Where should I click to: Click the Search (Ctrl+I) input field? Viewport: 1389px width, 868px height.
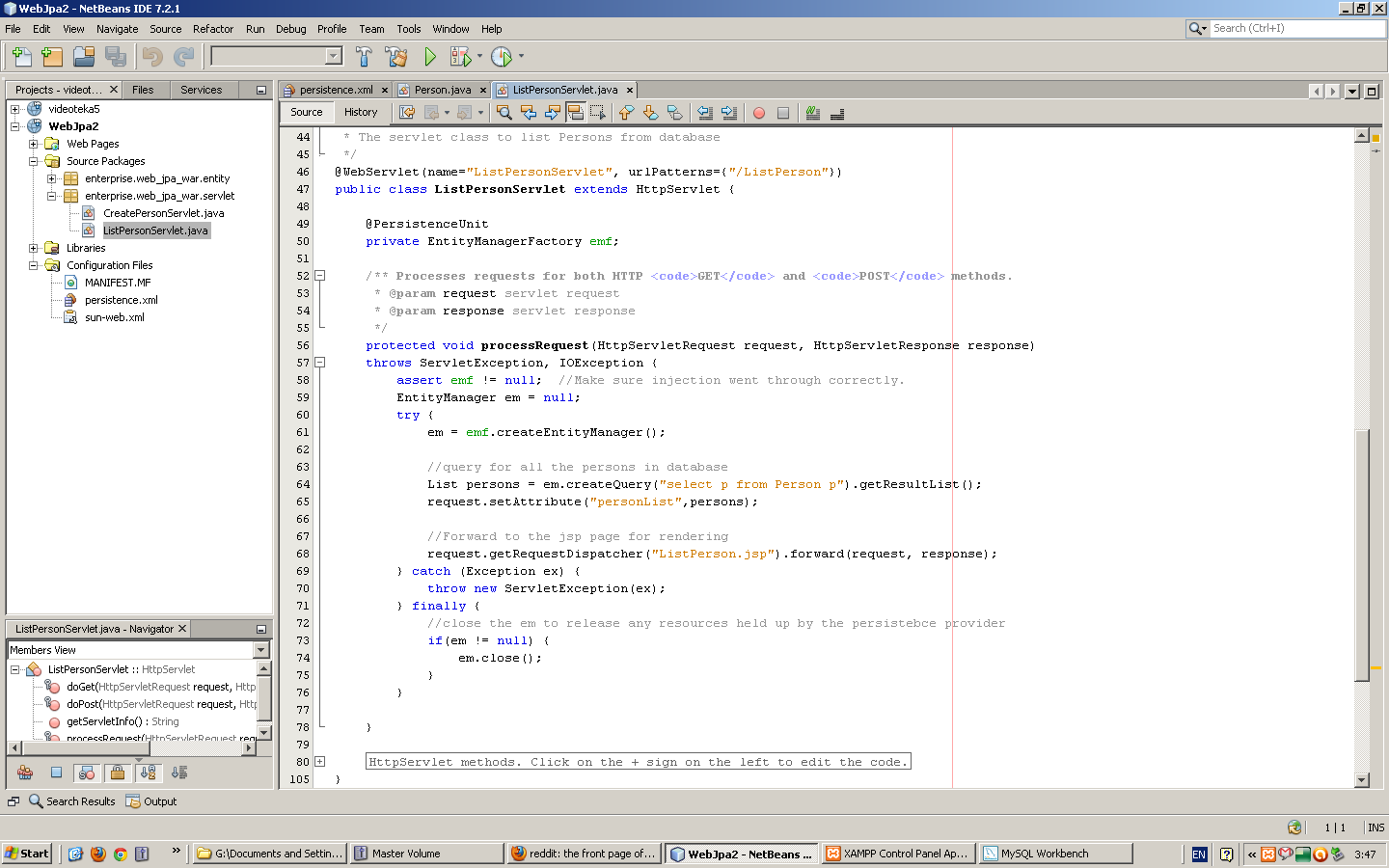1296,29
